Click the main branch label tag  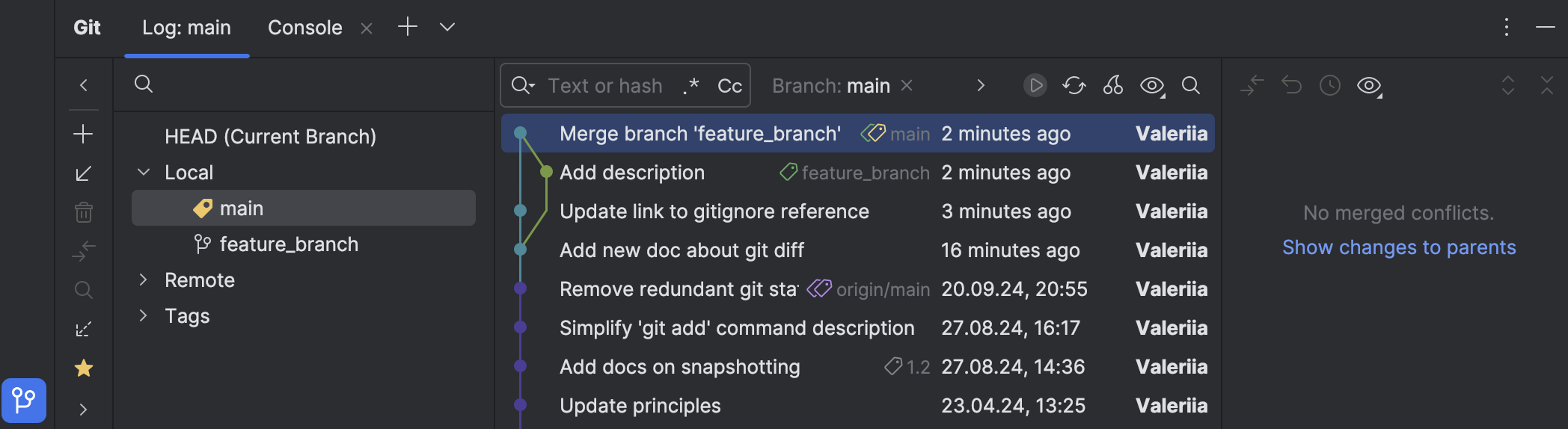click(895, 134)
